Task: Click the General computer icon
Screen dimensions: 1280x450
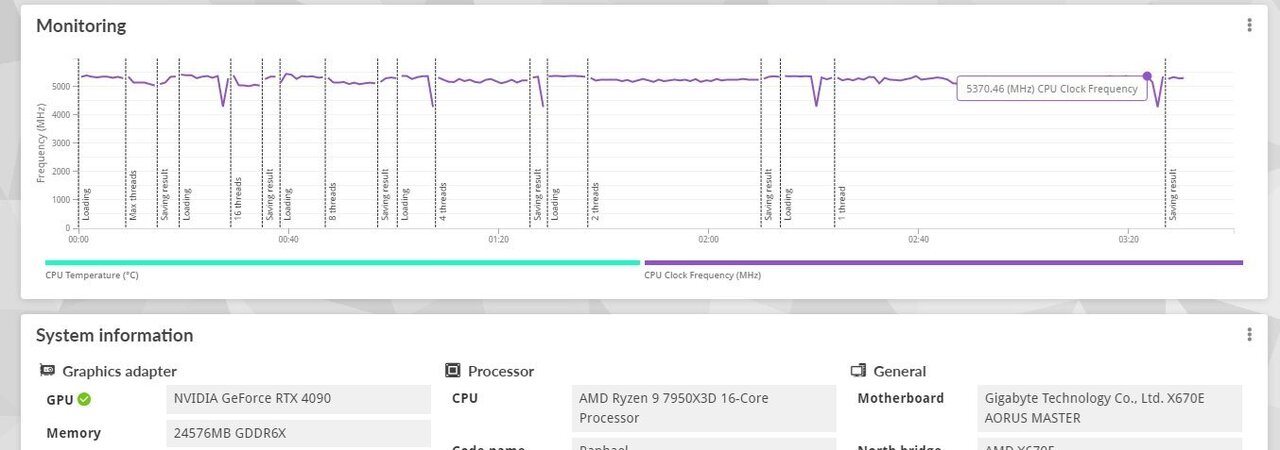Action: click(858, 370)
